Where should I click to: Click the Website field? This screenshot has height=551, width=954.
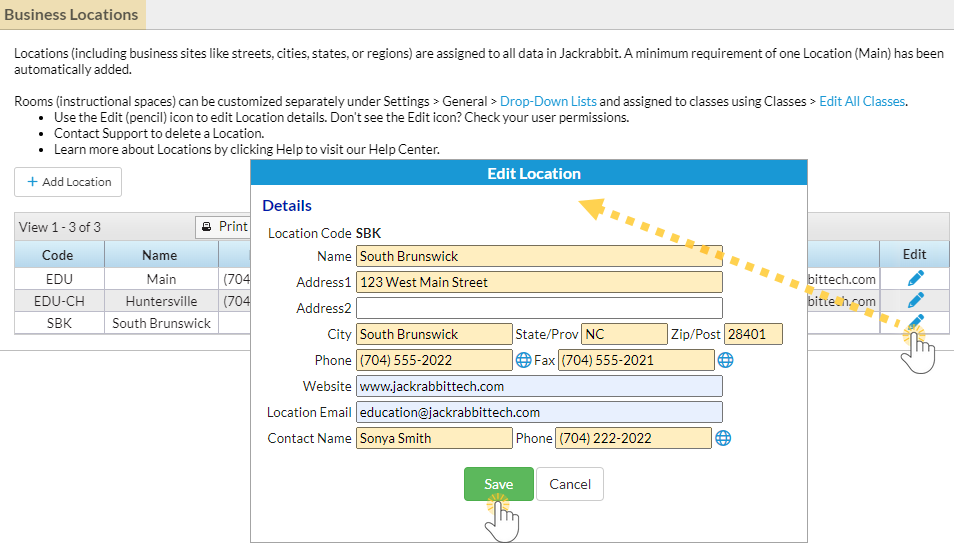[539, 386]
